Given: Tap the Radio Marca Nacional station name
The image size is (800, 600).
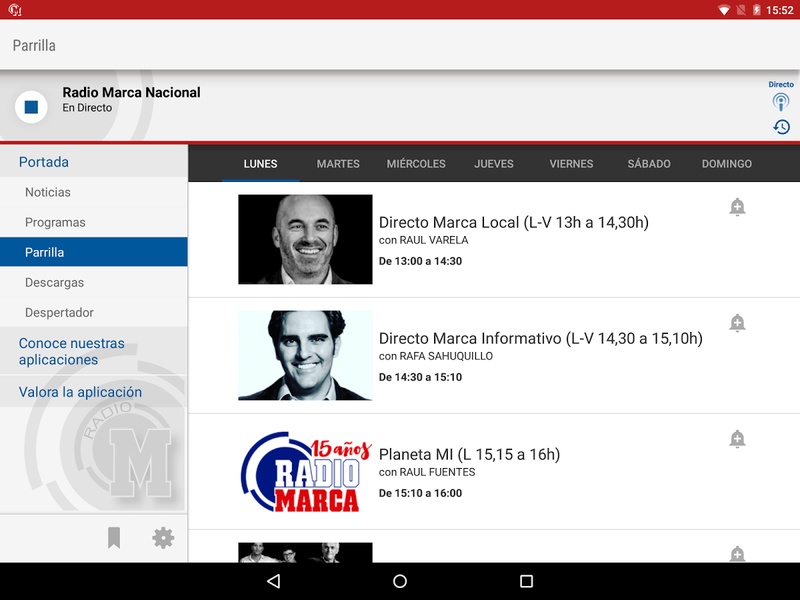Looking at the screenshot, I should (x=131, y=92).
